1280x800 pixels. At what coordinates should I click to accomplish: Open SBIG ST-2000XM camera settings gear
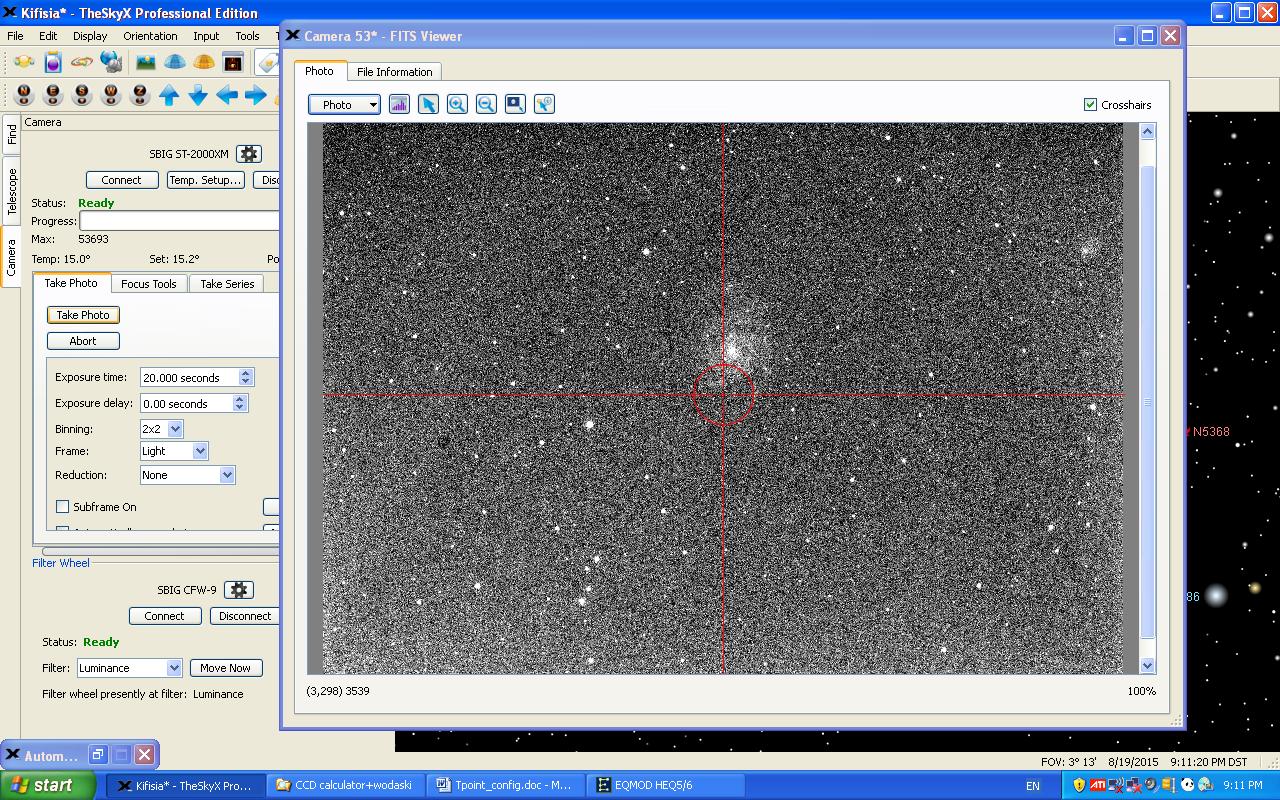coord(249,154)
